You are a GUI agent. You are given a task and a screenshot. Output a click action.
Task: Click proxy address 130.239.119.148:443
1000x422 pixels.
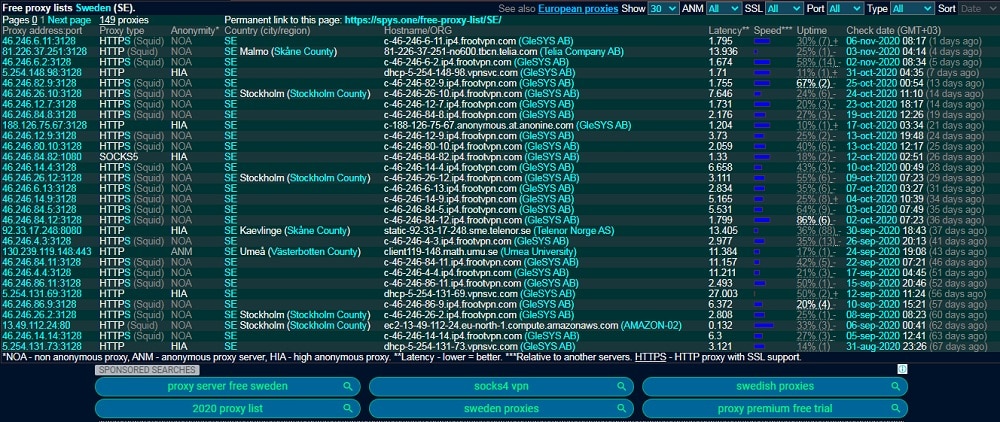point(47,252)
